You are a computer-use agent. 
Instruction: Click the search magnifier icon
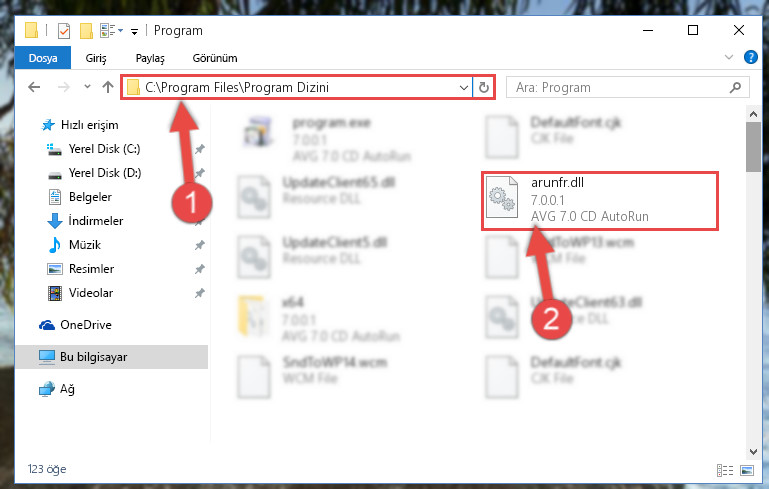pos(735,87)
